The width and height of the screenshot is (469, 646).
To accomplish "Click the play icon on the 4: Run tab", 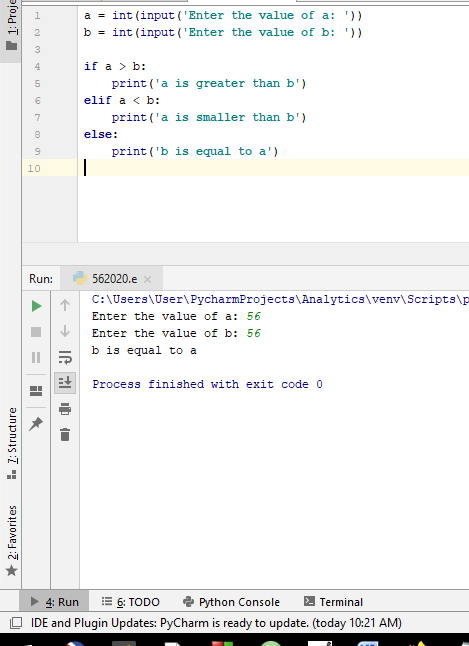I will (x=35, y=602).
